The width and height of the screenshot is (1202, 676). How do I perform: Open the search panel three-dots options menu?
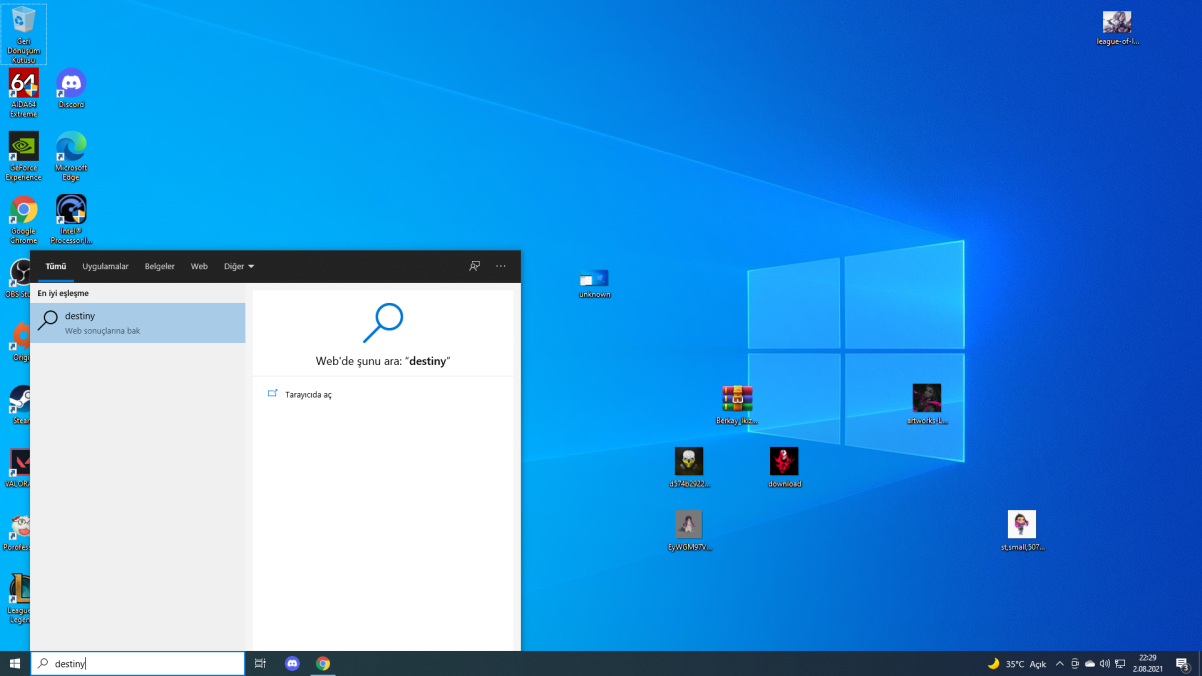tap(501, 266)
